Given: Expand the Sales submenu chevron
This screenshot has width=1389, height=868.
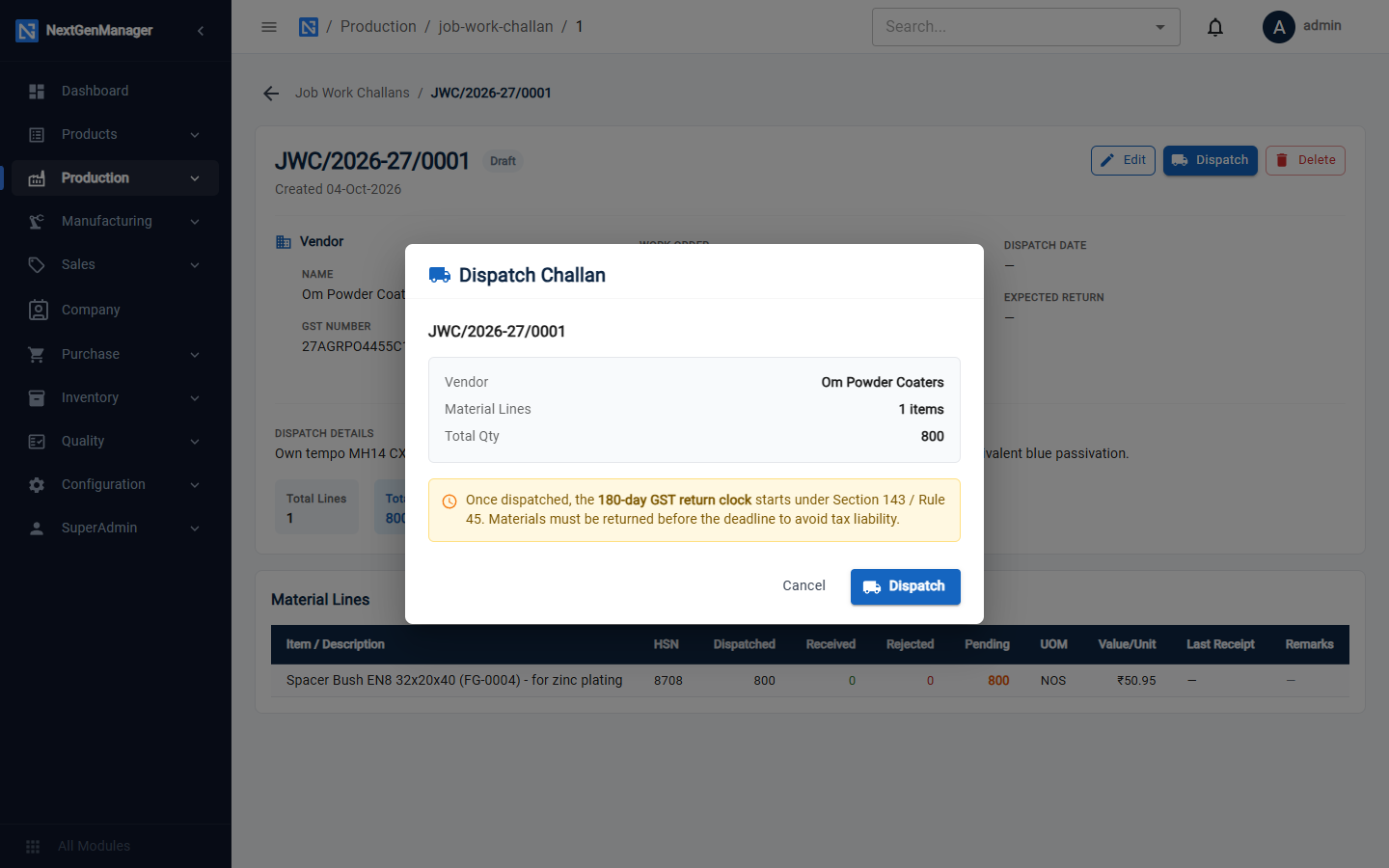Looking at the screenshot, I should [195, 265].
